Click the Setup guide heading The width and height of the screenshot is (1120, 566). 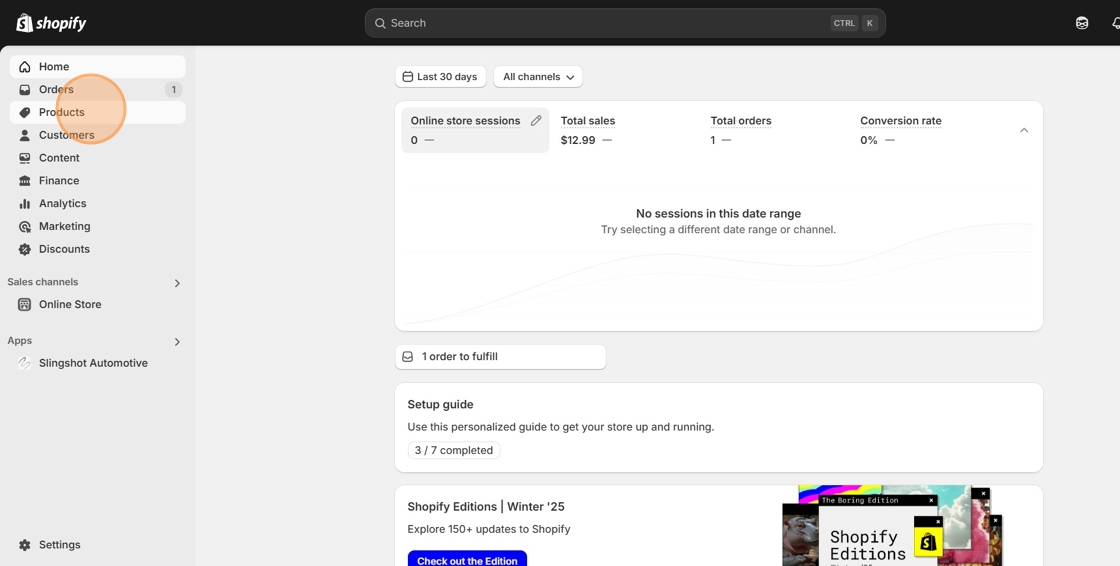pyautogui.click(x=440, y=404)
